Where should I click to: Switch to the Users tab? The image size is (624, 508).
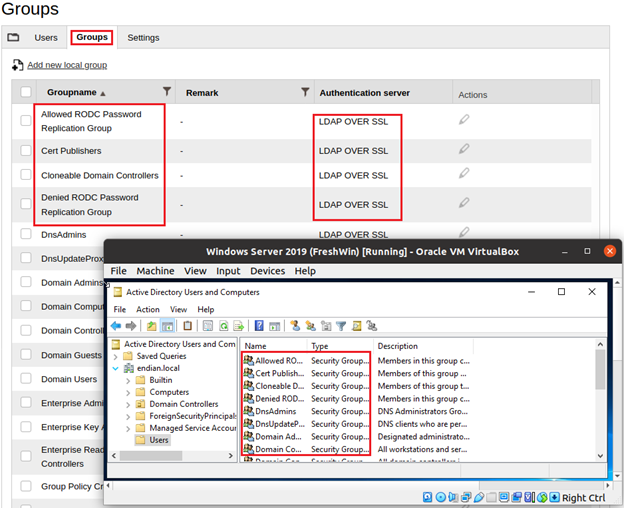pos(46,38)
